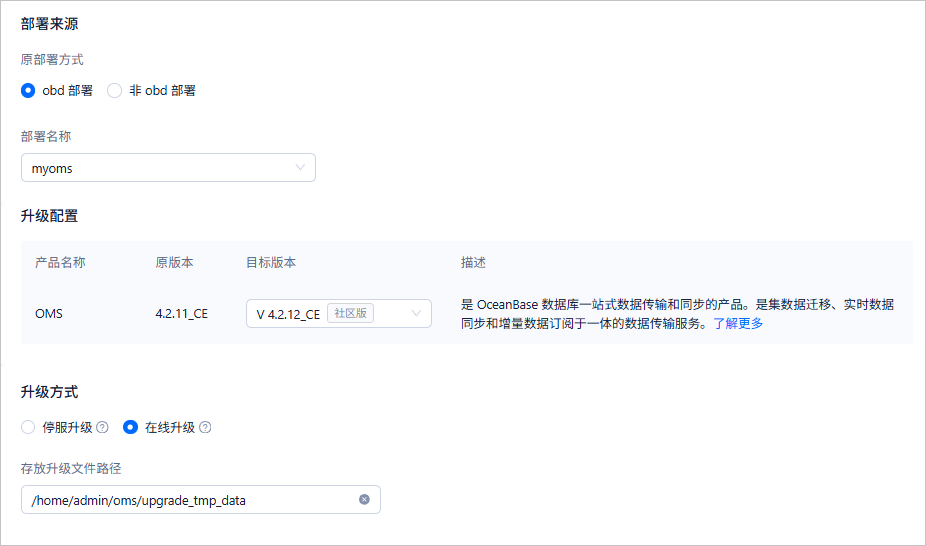Click the 产品名称 column header
The width and height of the screenshot is (926, 546).
[x=60, y=263]
